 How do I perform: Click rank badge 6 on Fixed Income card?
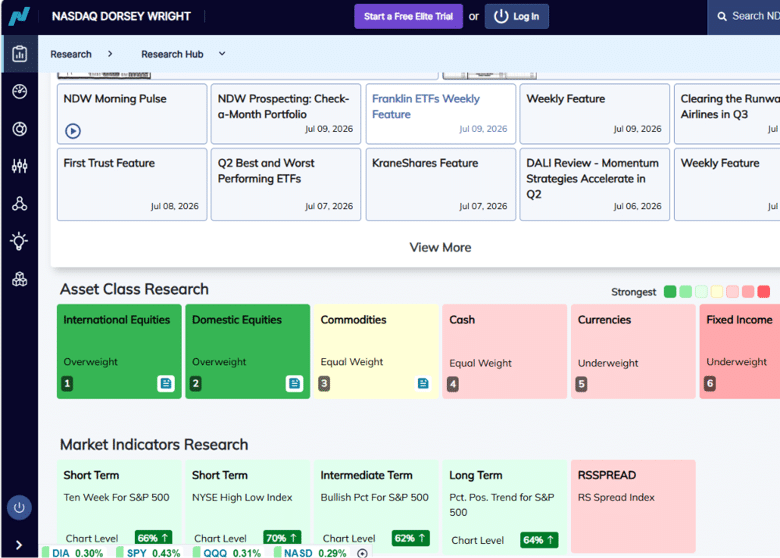pyautogui.click(x=710, y=383)
